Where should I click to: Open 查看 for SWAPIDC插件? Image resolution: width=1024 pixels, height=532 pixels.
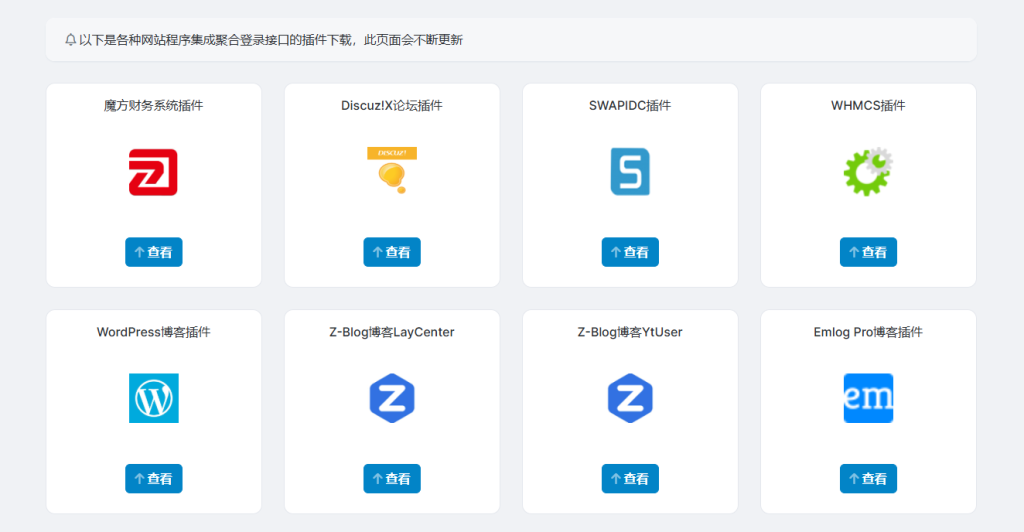(630, 252)
